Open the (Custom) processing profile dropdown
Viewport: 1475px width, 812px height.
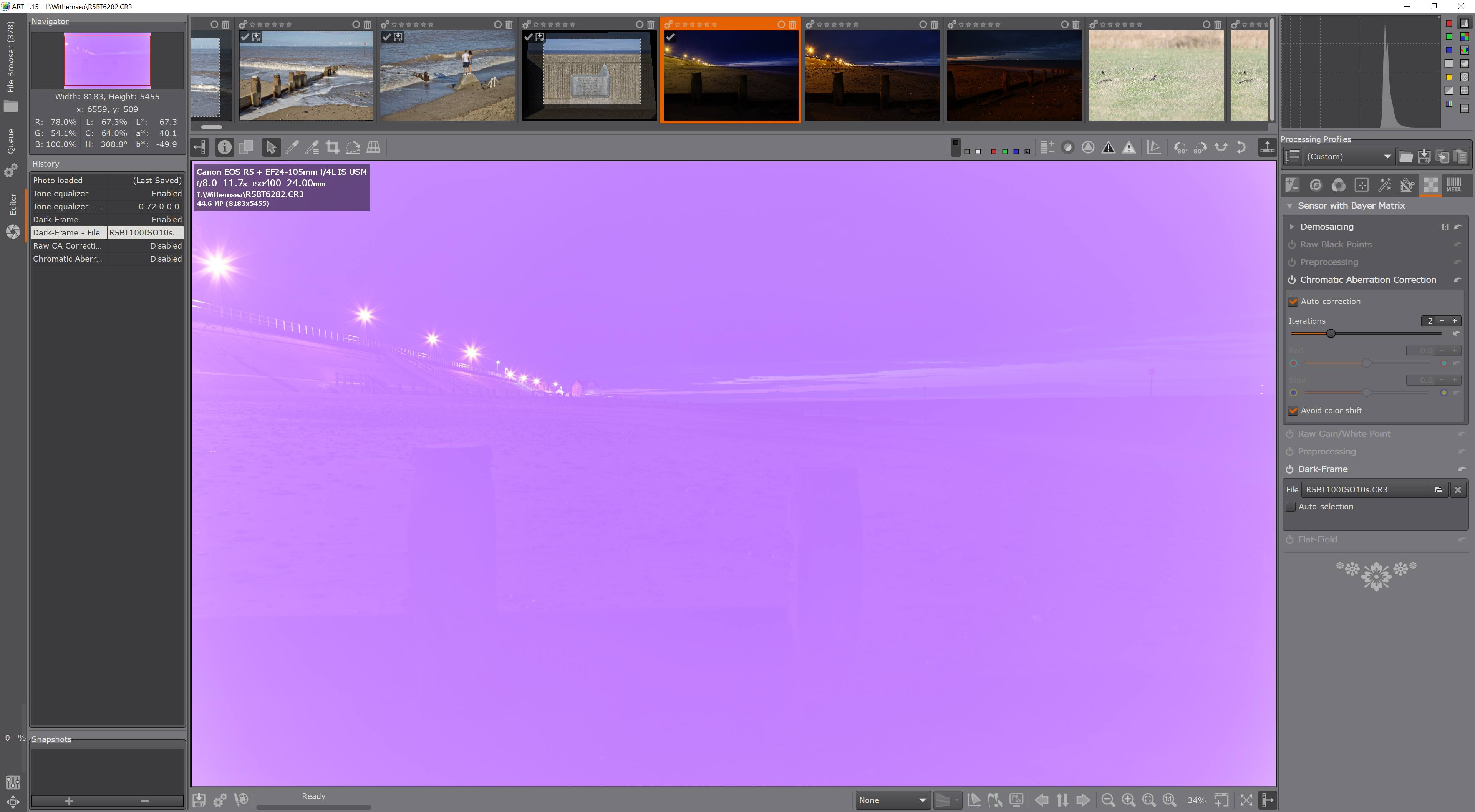coord(1349,157)
